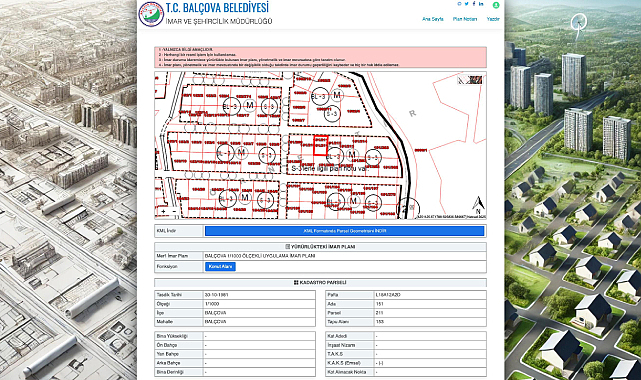The image size is (641, 380).
Task: Click the Kat Adedi label
Action: 337,336
